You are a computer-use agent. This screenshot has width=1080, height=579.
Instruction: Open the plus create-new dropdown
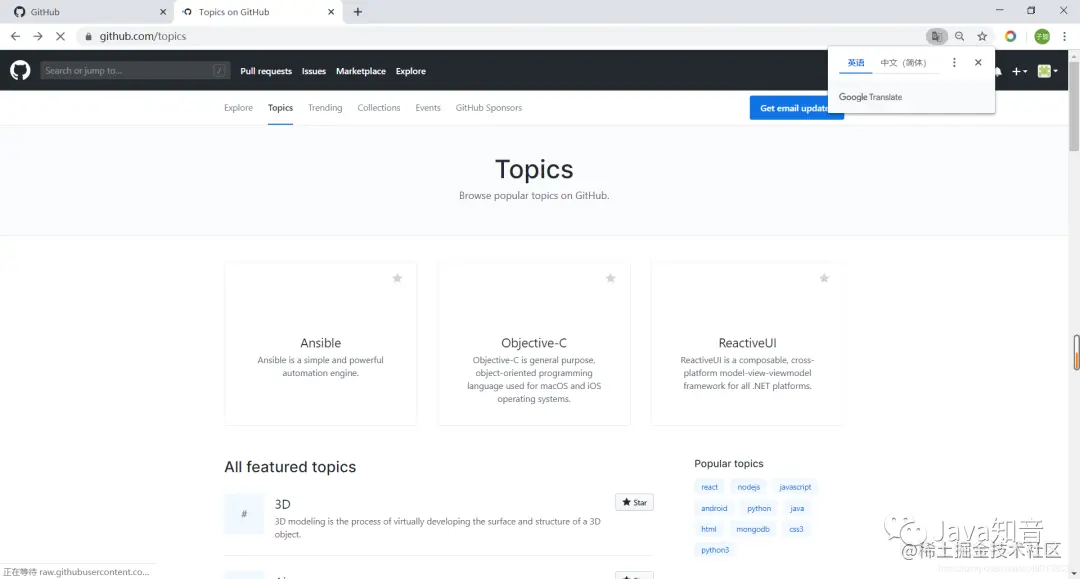tap(1019, 71)
